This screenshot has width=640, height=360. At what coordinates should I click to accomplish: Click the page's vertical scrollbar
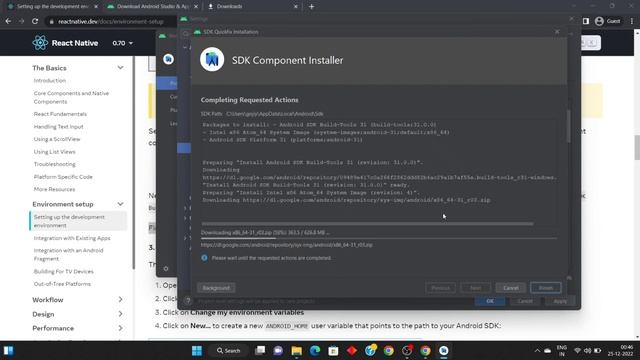coord(637,147)
